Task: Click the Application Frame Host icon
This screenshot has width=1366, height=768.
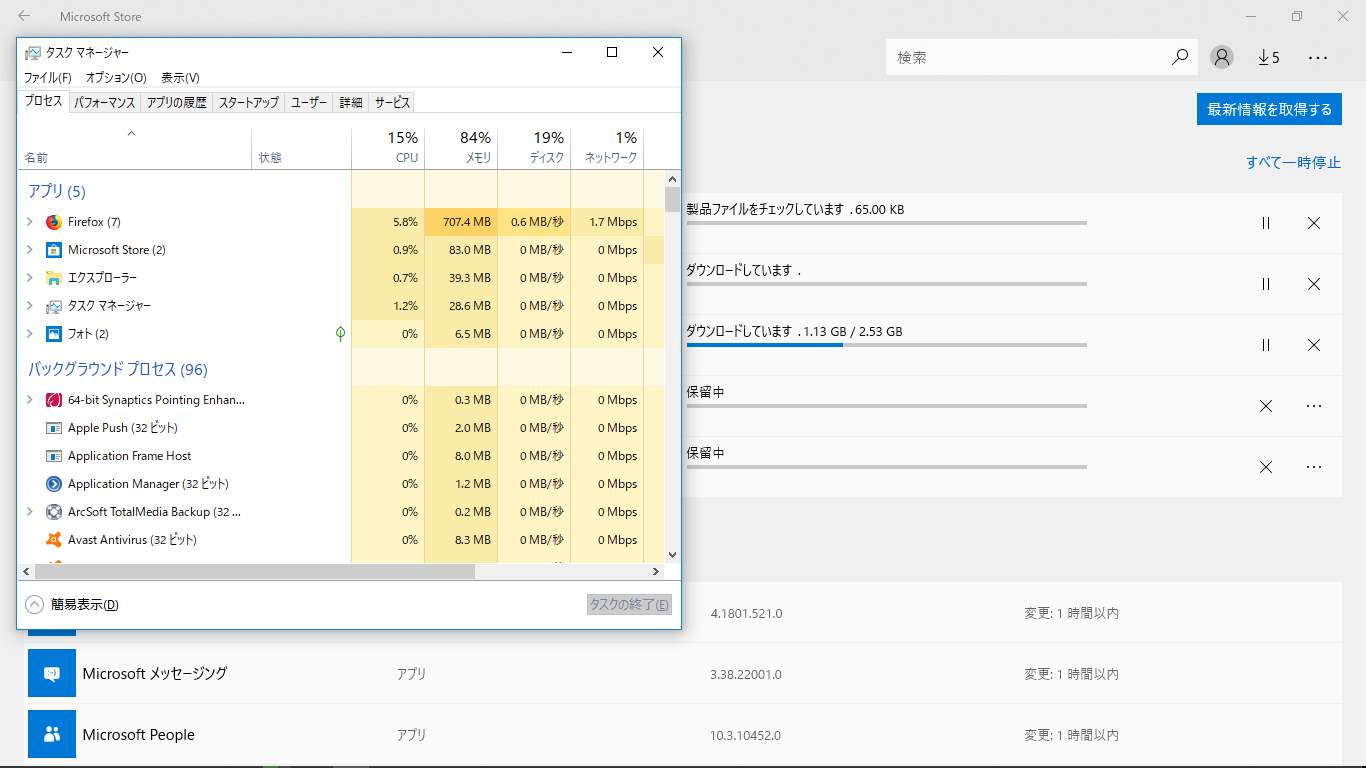Action: [54, 456]
